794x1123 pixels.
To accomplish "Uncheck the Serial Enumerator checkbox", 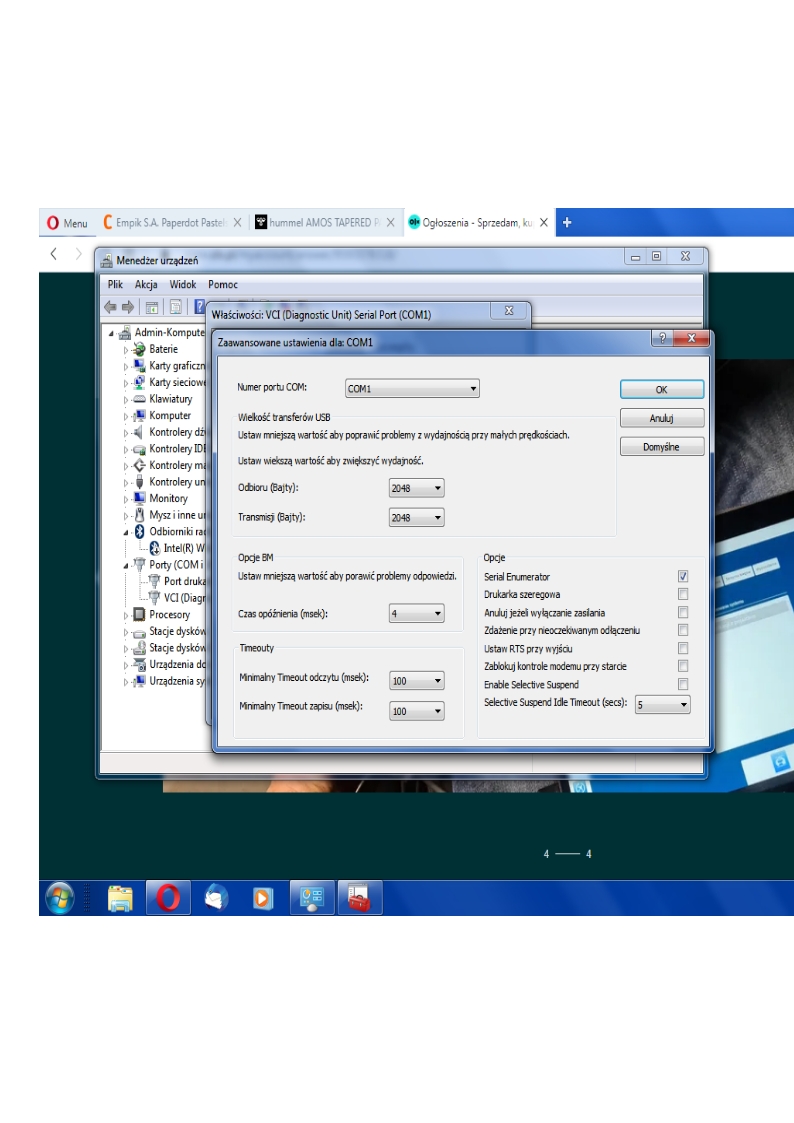I will (683, 577).
